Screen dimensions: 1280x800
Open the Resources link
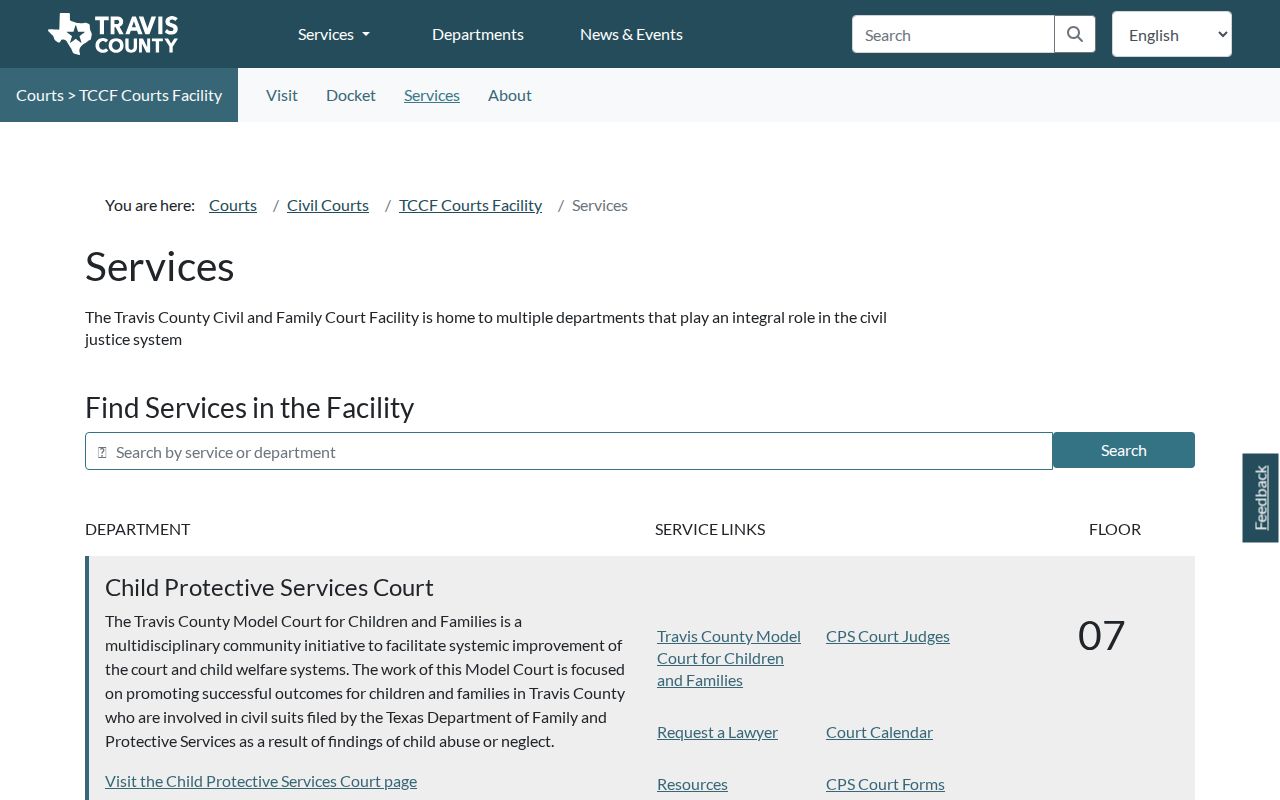point(692,784)
